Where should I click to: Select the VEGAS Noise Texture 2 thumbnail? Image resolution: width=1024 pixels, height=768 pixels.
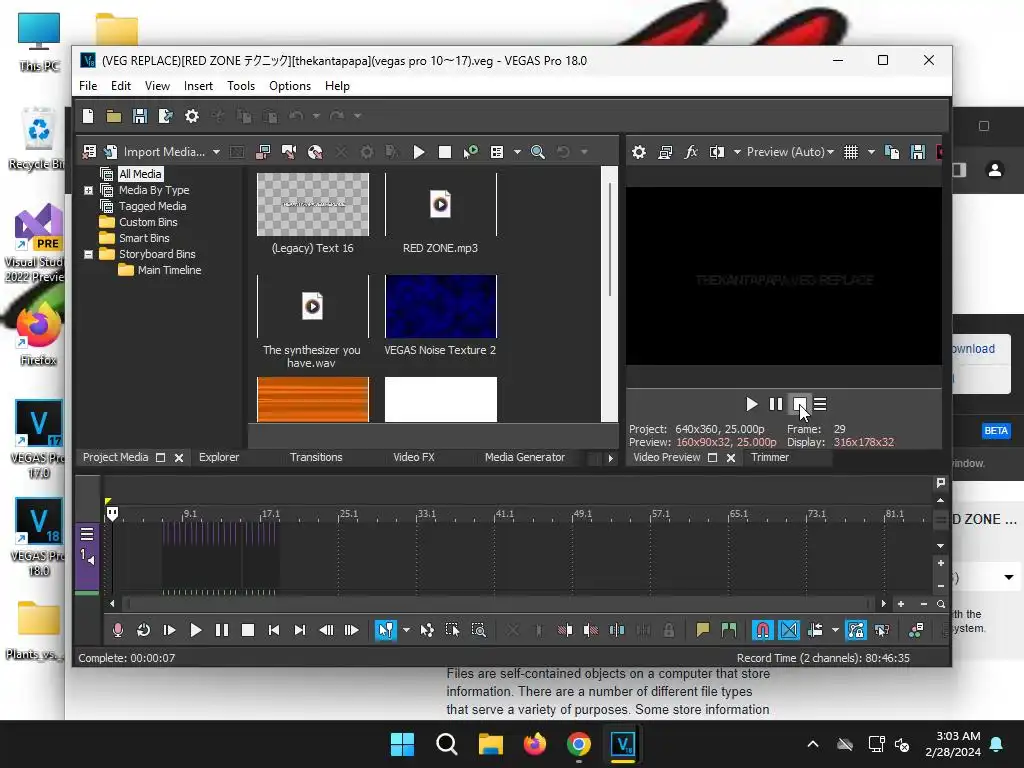point(441,307)
